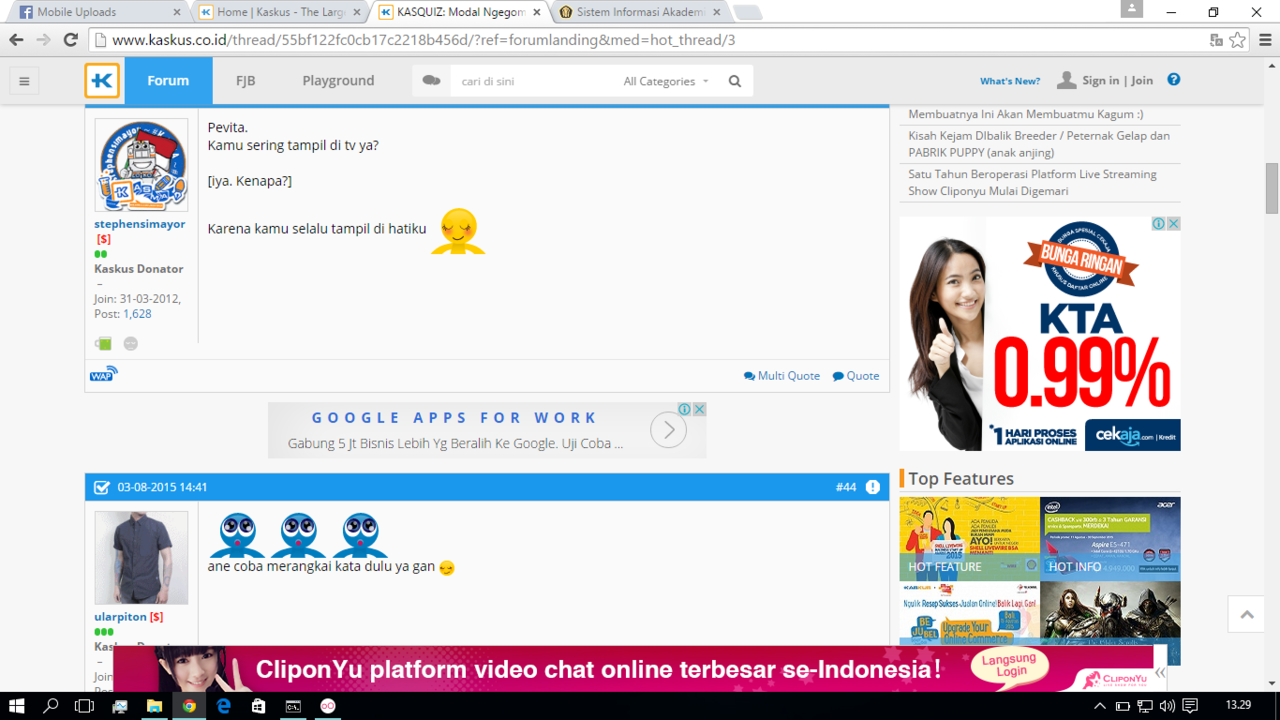Click the page vertical scrollbar thumb
The height and width of the screenshot is (720, 1280).
[x=1272, y=188]
